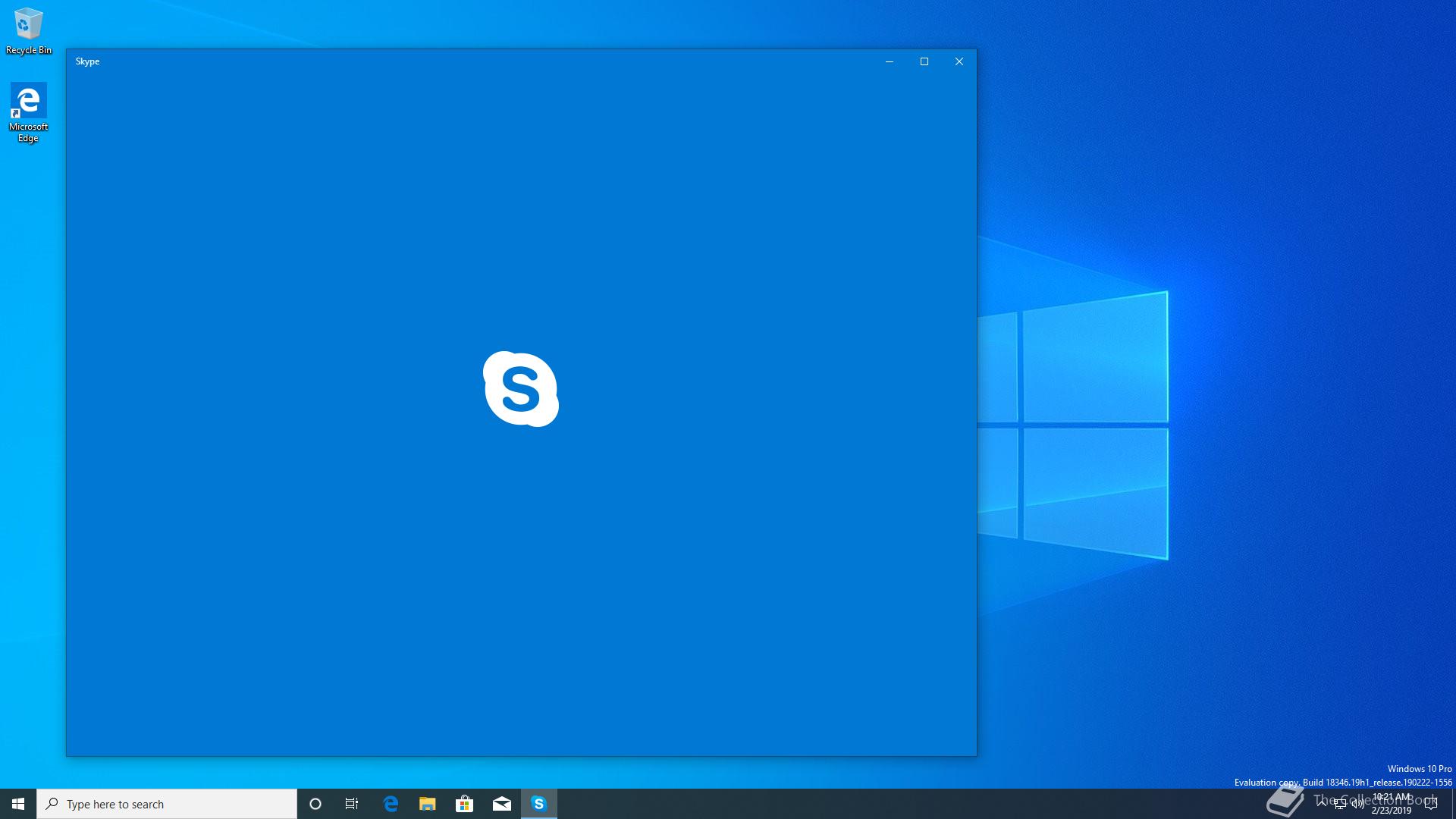The width and height of the screenshot is (1456, 819).
Task: Minimize the Skype window
Action: click(x=889, y=61)
